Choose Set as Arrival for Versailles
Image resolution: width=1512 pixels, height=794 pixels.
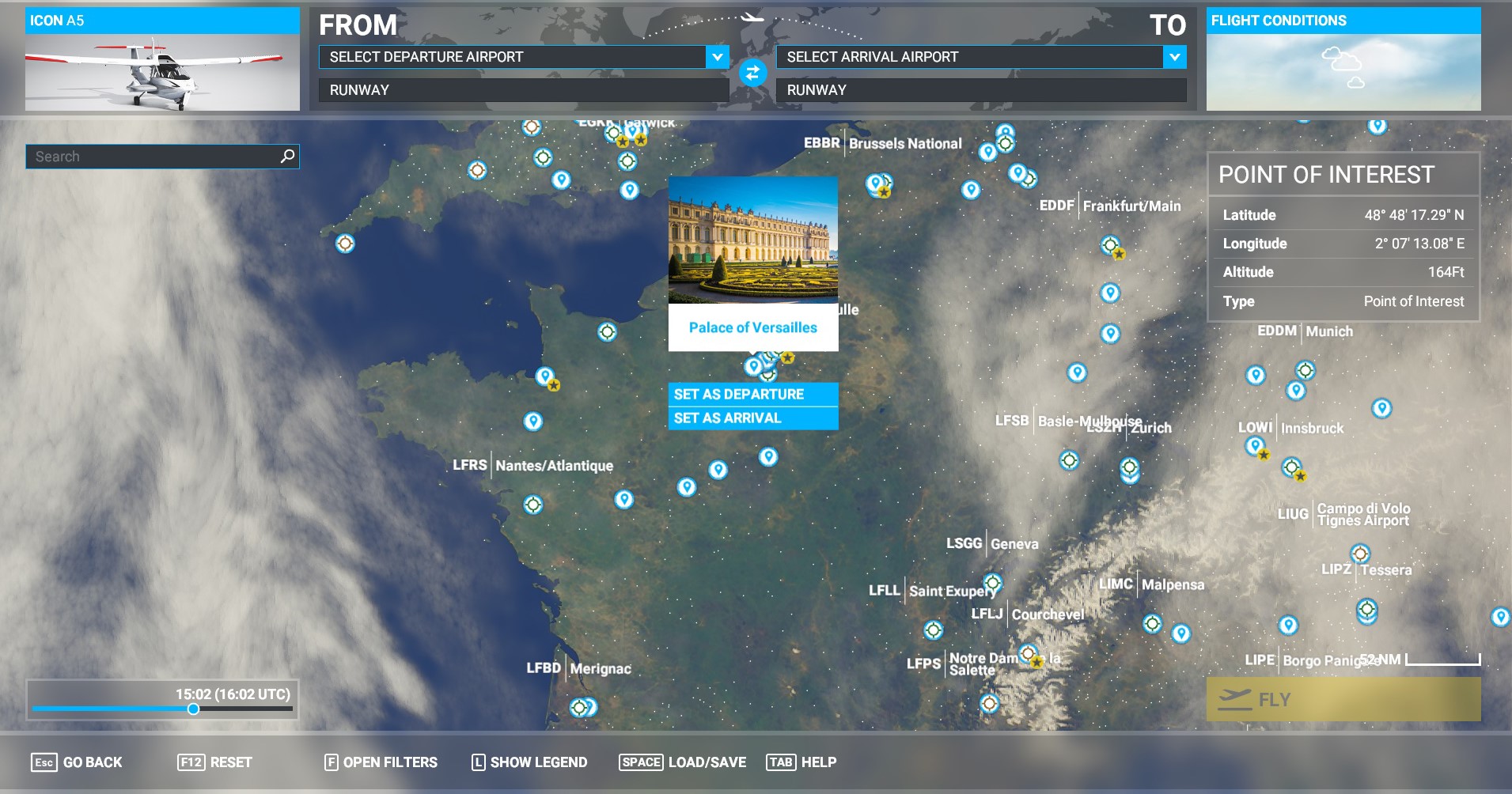click(753, 418)
